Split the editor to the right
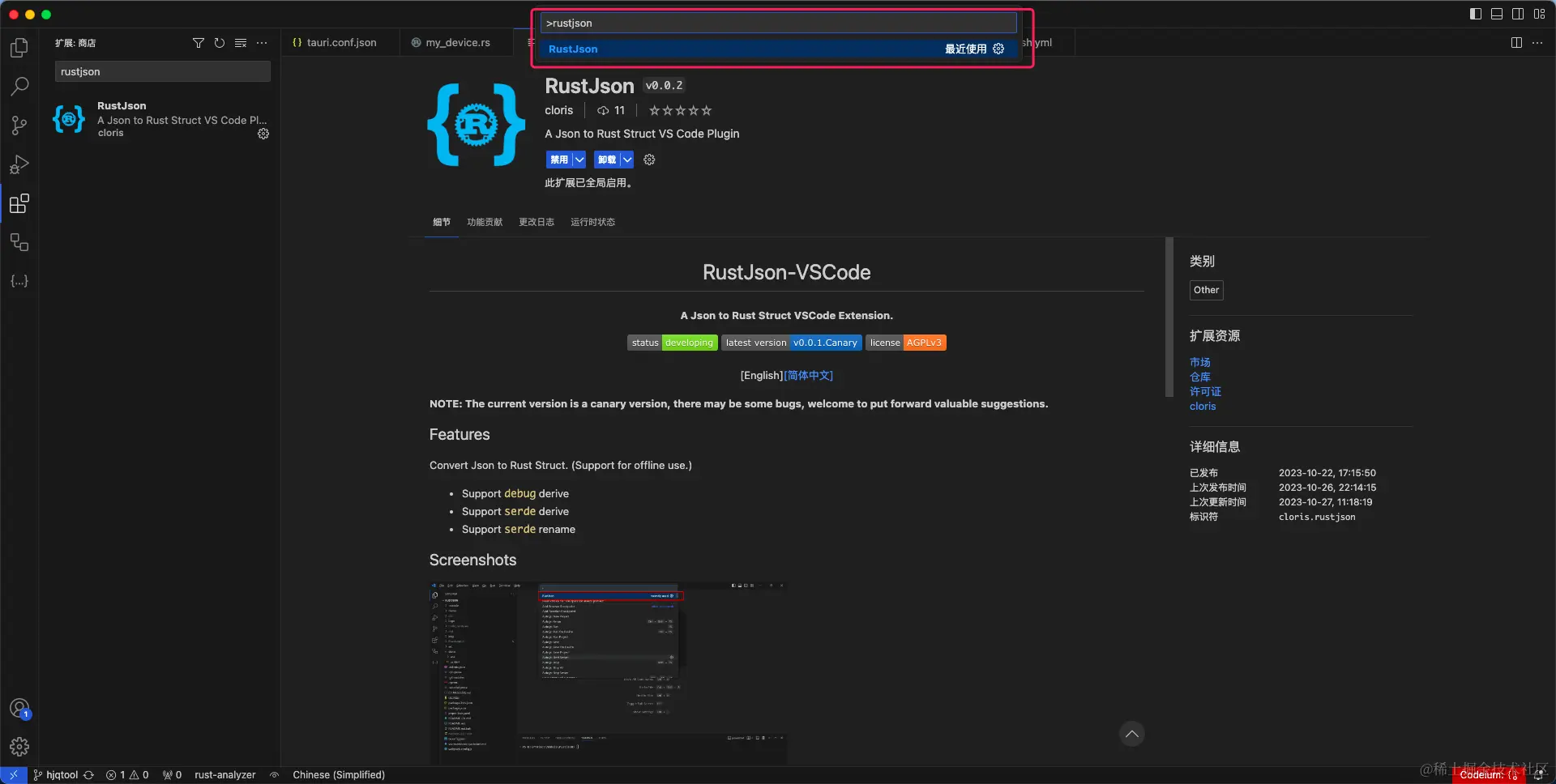This screenshot has height=784, width=1556. pyautogui.click(x=1516, y=43)
